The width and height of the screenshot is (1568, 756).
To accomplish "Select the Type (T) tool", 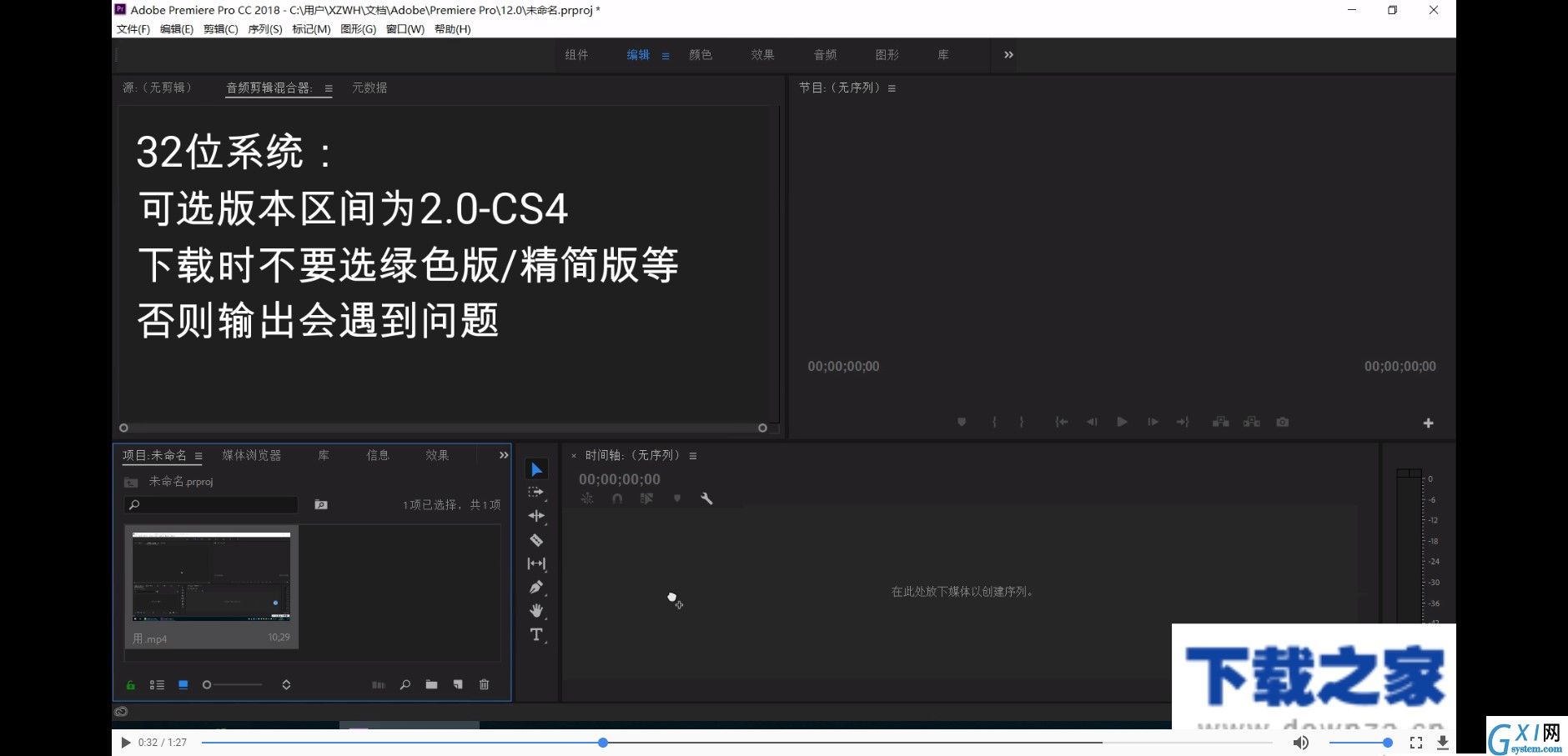I will (x=536, y=634).
